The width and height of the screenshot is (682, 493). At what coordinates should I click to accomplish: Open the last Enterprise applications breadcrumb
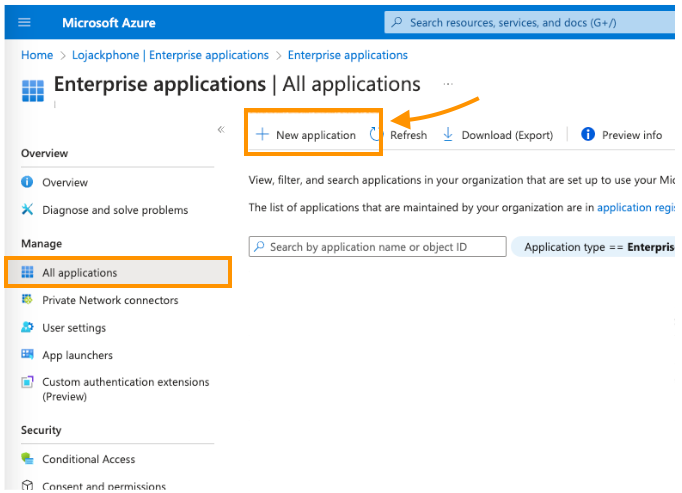click(348, 55)
